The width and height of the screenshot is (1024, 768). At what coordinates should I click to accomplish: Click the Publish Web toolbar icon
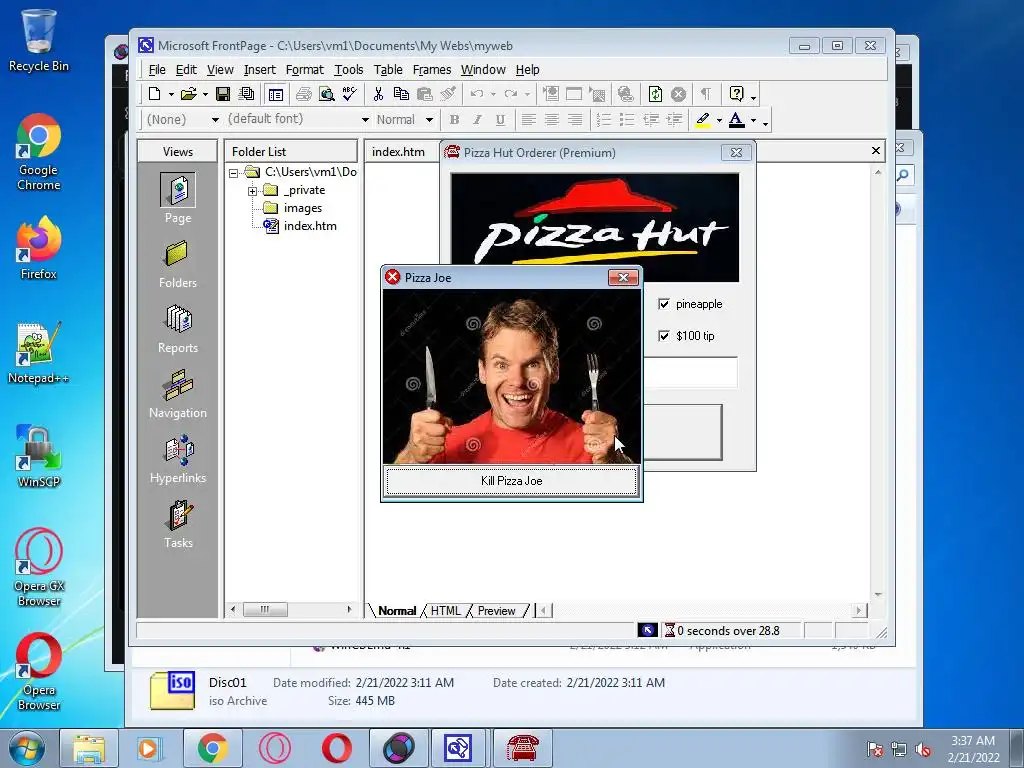coord(246,94)
